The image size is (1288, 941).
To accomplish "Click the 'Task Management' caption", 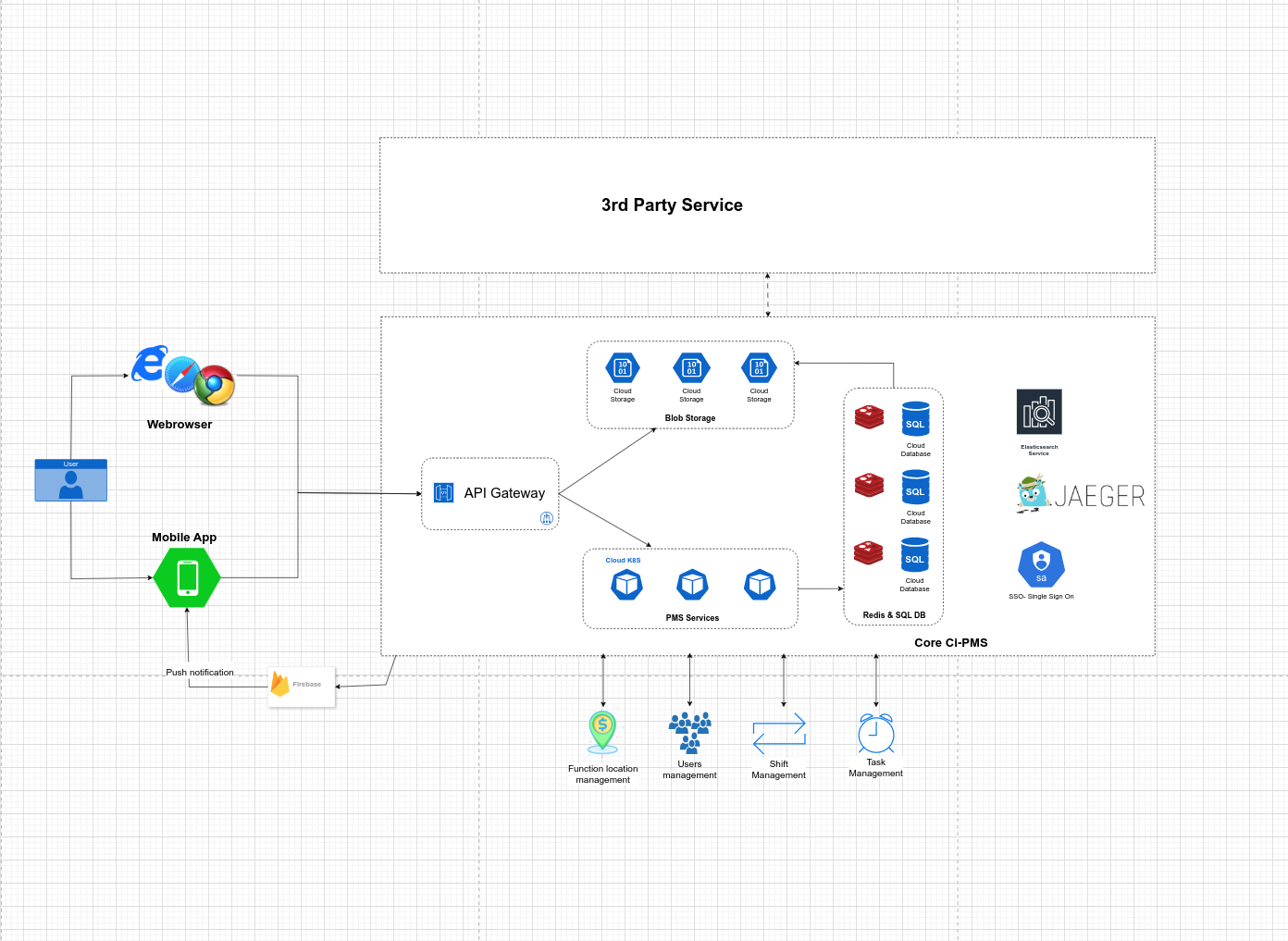I will pos(875,768).
